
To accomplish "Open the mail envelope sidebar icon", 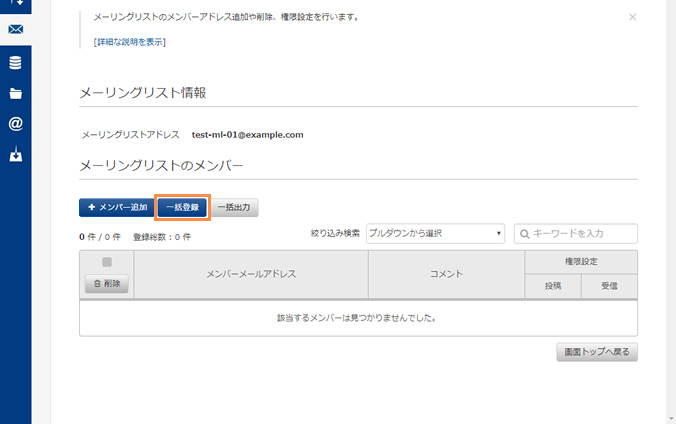I will tap(15, 29).
